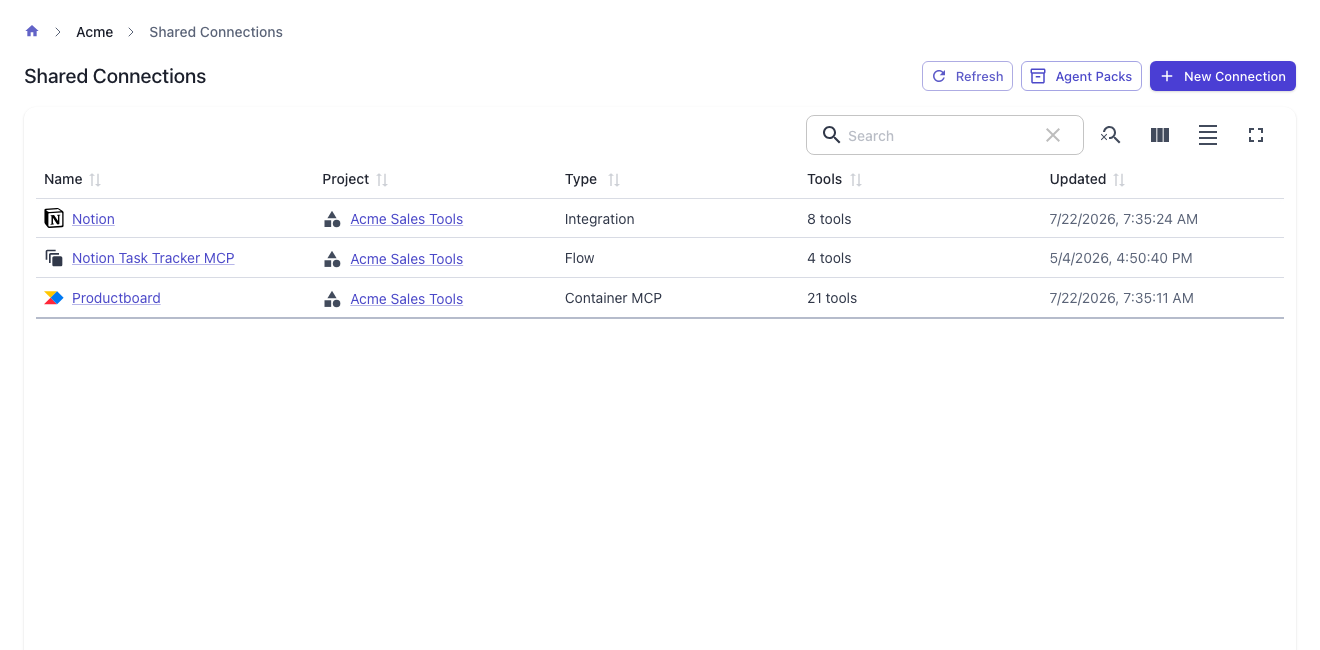Click the project icon in the Notion row

tap(332, 219)
